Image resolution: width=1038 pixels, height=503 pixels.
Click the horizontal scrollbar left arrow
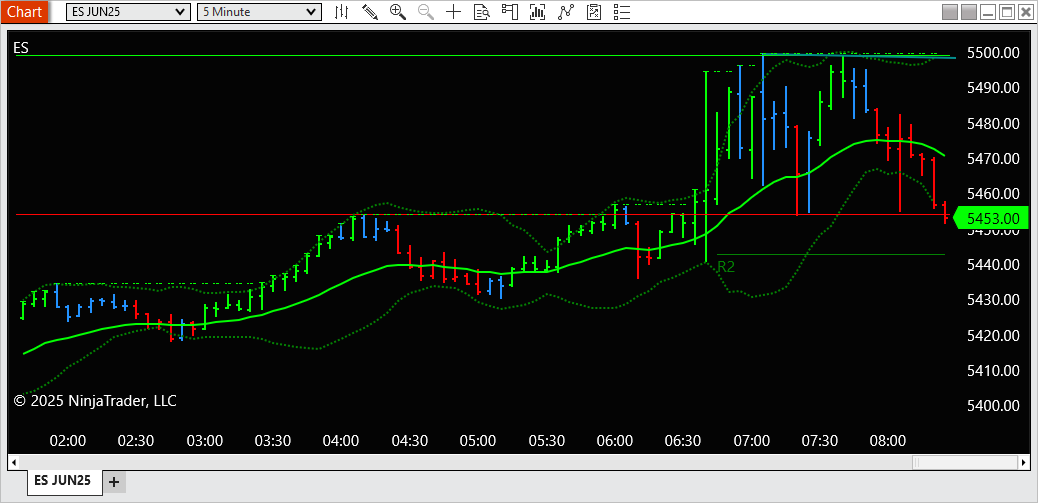tap(13, 462)
